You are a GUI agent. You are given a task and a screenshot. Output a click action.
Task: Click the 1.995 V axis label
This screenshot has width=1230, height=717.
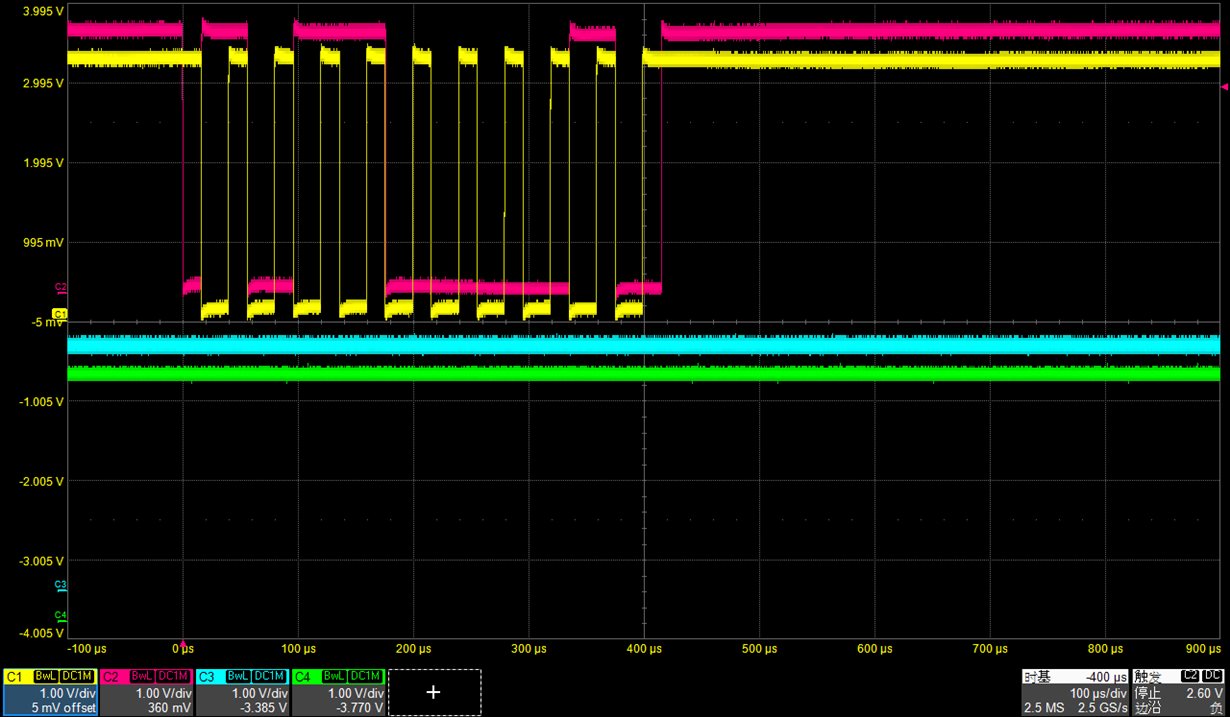[x=43, y=163]
